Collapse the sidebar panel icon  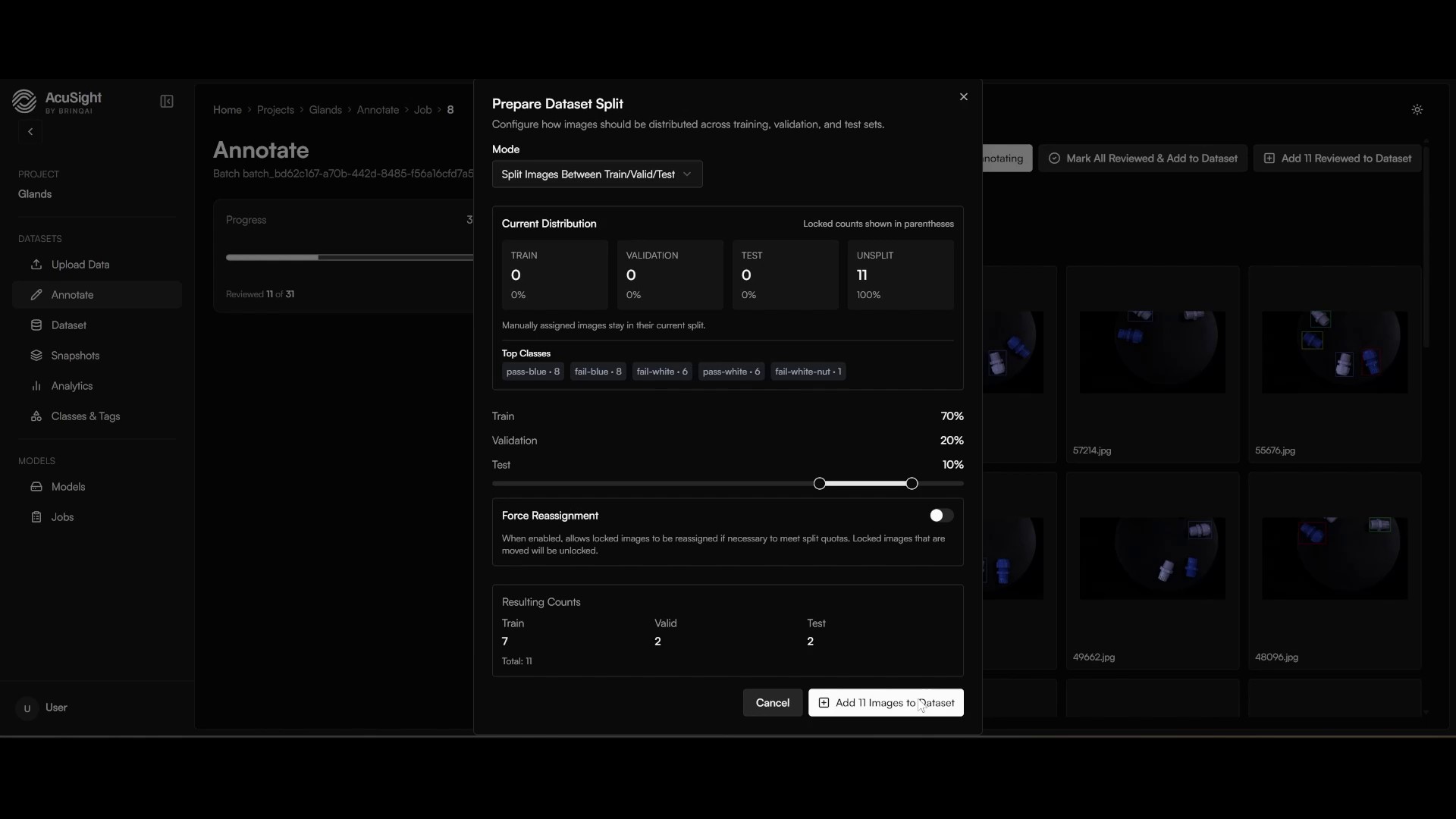[x=167, y=102]
